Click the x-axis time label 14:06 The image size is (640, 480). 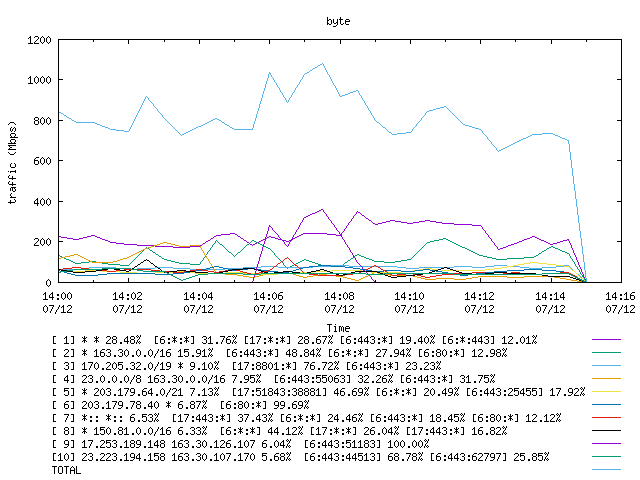tap(268, 296)
